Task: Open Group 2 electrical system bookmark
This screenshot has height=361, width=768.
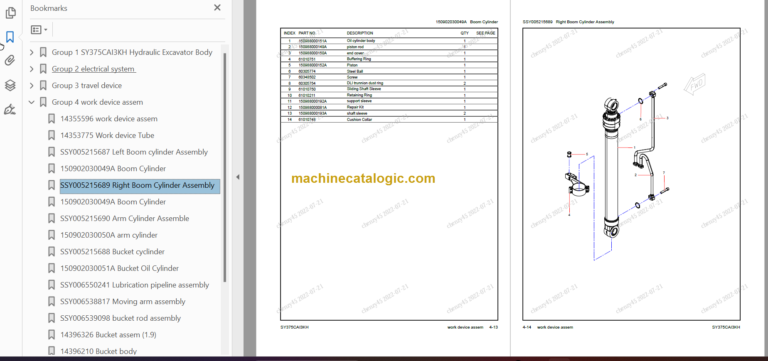Action: point(93,69)
